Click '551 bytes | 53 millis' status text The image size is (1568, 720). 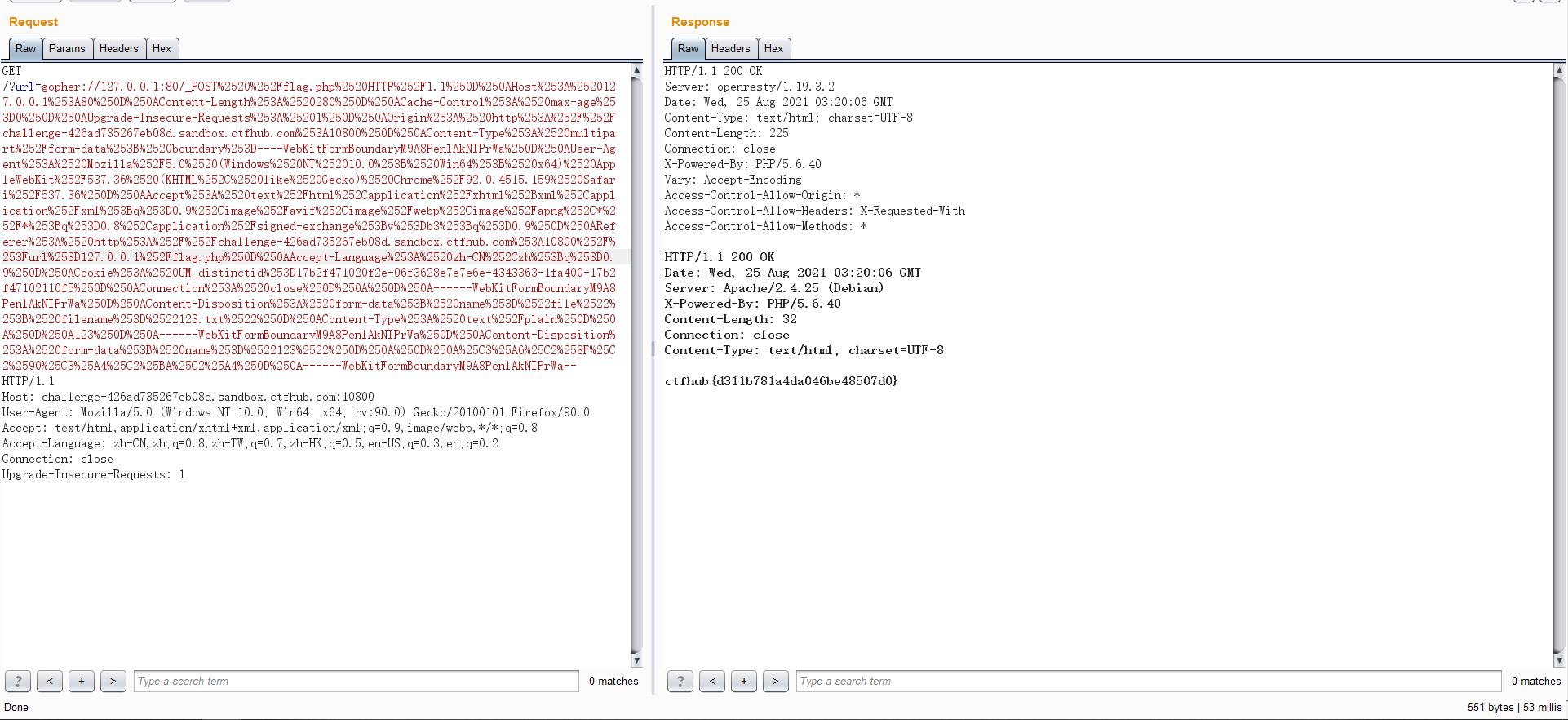1514,707
